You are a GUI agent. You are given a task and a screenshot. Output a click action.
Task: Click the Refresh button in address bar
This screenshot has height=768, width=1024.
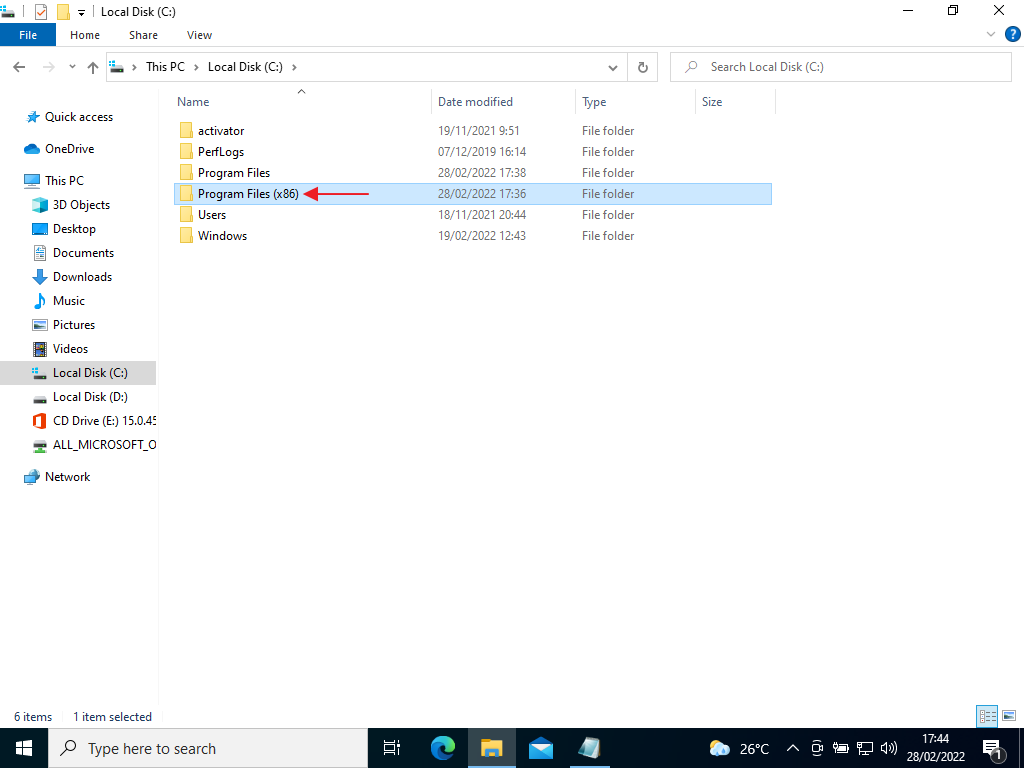coord(642,67)
